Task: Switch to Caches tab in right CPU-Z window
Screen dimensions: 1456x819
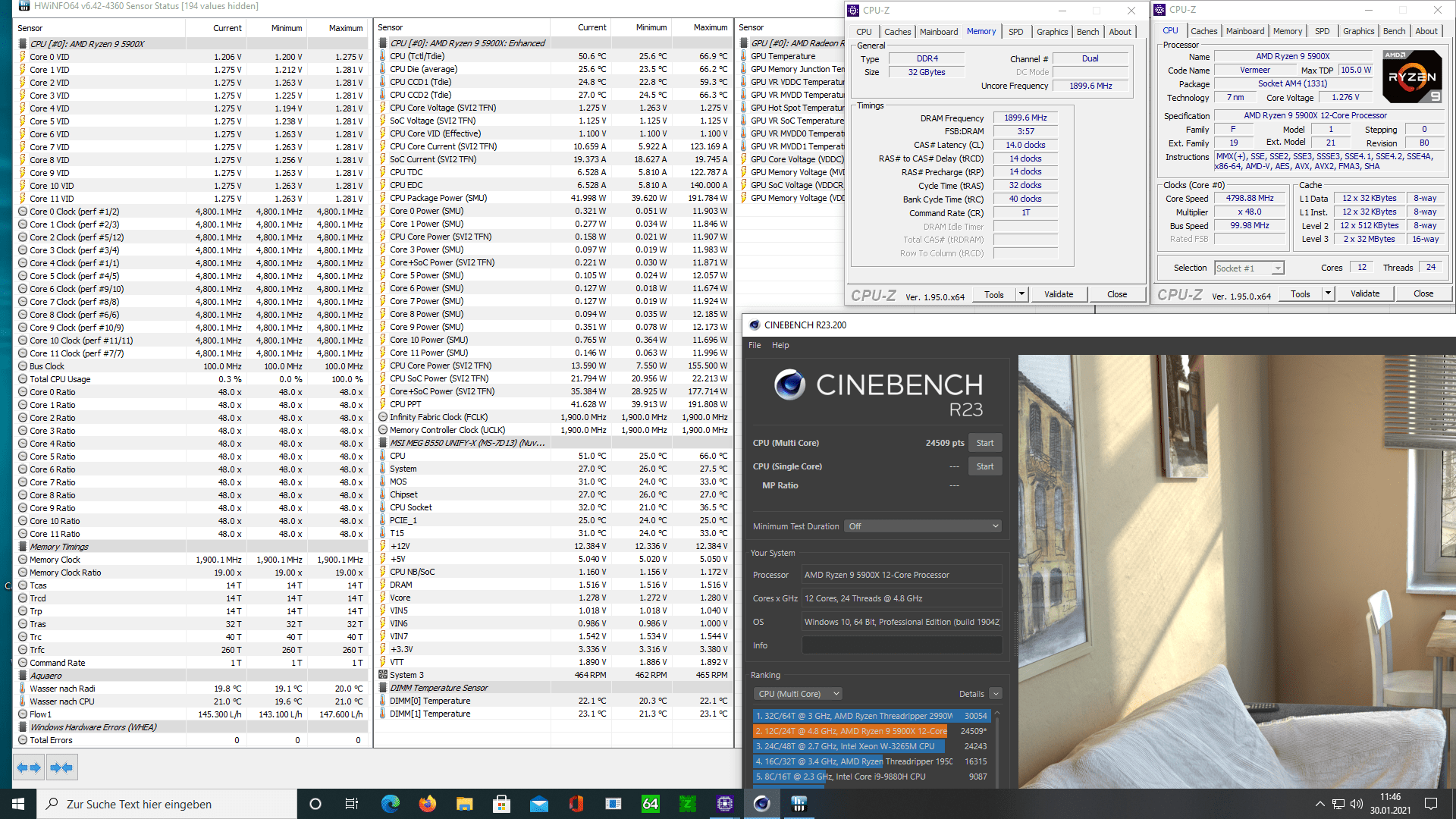Action: [1203, 31]
